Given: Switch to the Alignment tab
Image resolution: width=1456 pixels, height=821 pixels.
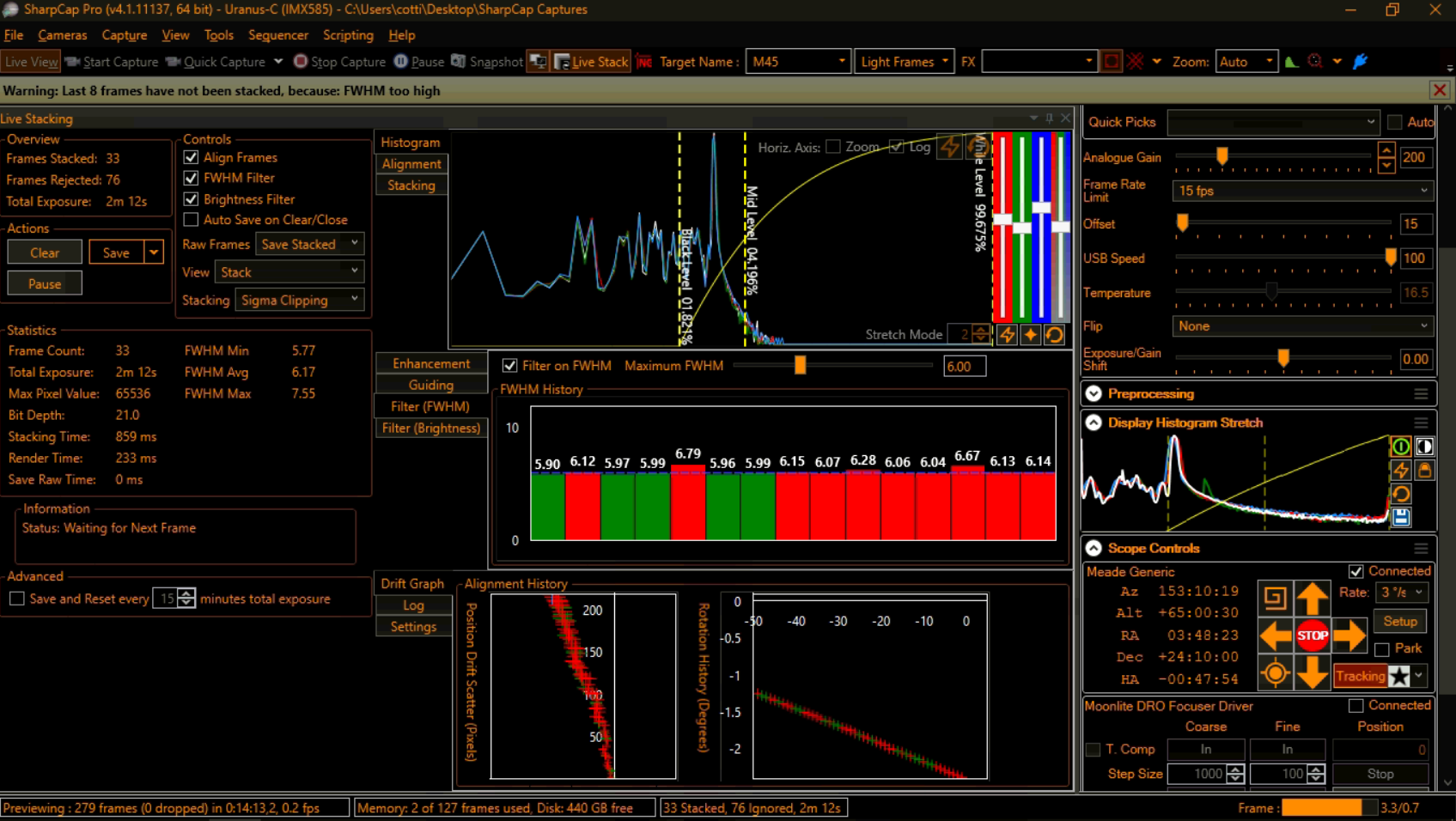Looking at the screenshot, I should coord(411,164).
